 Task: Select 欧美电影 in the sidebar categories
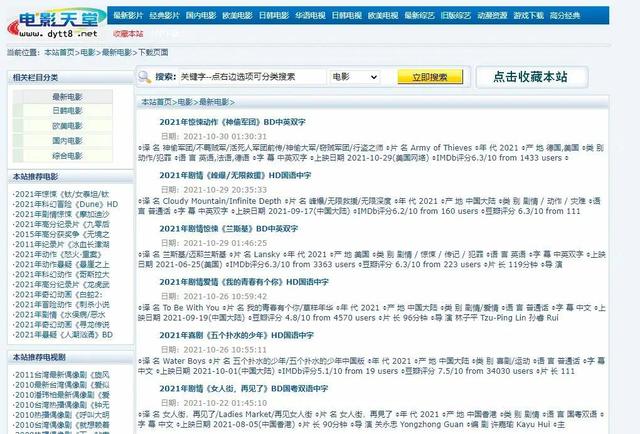pyautogui.click(x=67, y=126)
